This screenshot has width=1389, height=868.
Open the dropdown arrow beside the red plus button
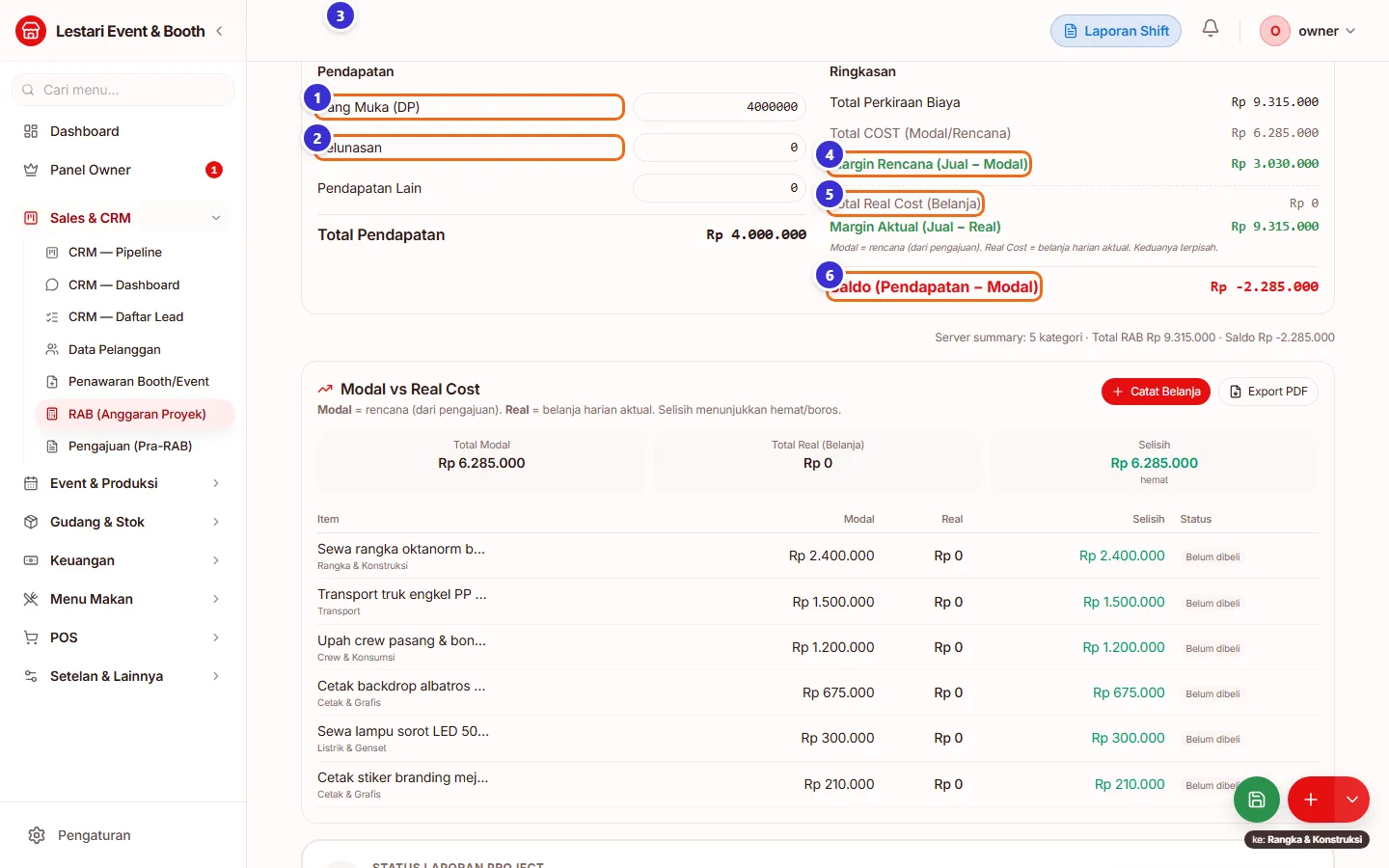coord(1352,800)
